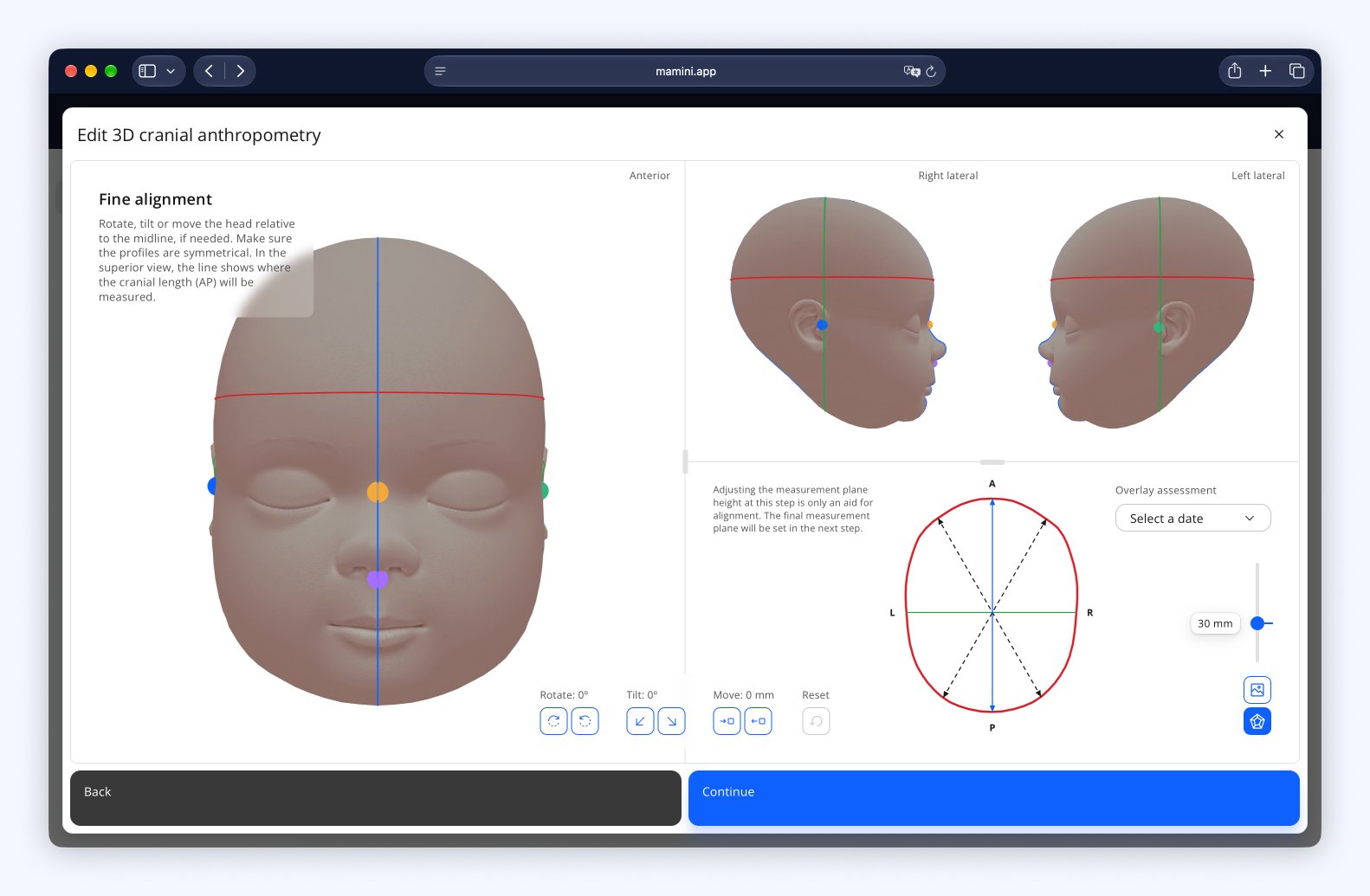Click the measurement plane height slider handle
Screen dimensions: 1370x896
tap(1257, 623)
